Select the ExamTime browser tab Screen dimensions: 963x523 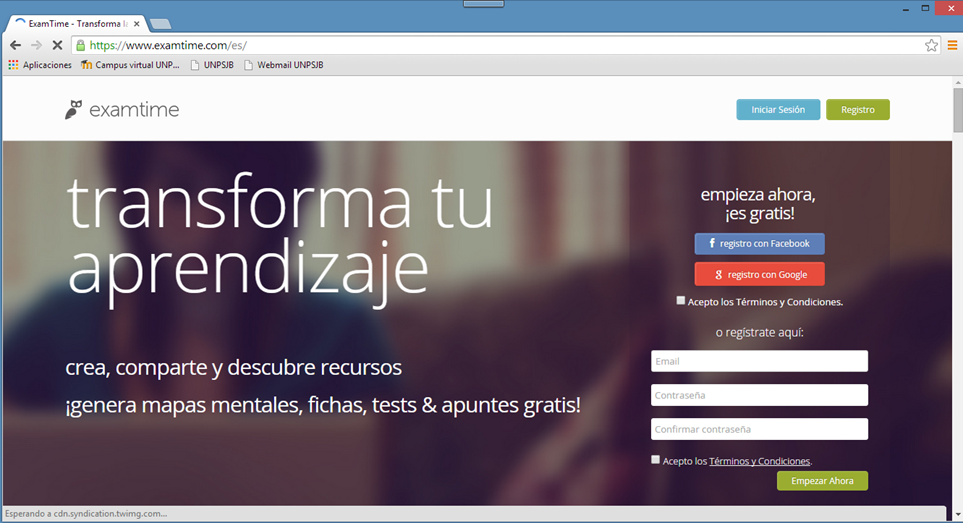click(x=75, y=23)
